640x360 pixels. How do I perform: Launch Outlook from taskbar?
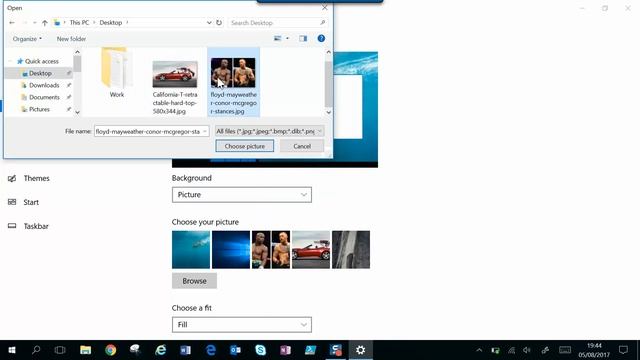(236, 350)
